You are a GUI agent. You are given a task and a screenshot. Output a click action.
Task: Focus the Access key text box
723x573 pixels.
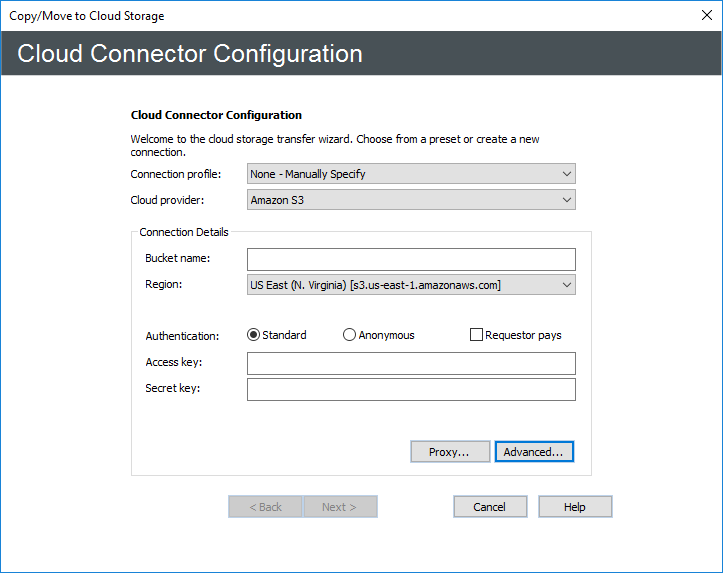coord(411,363)
